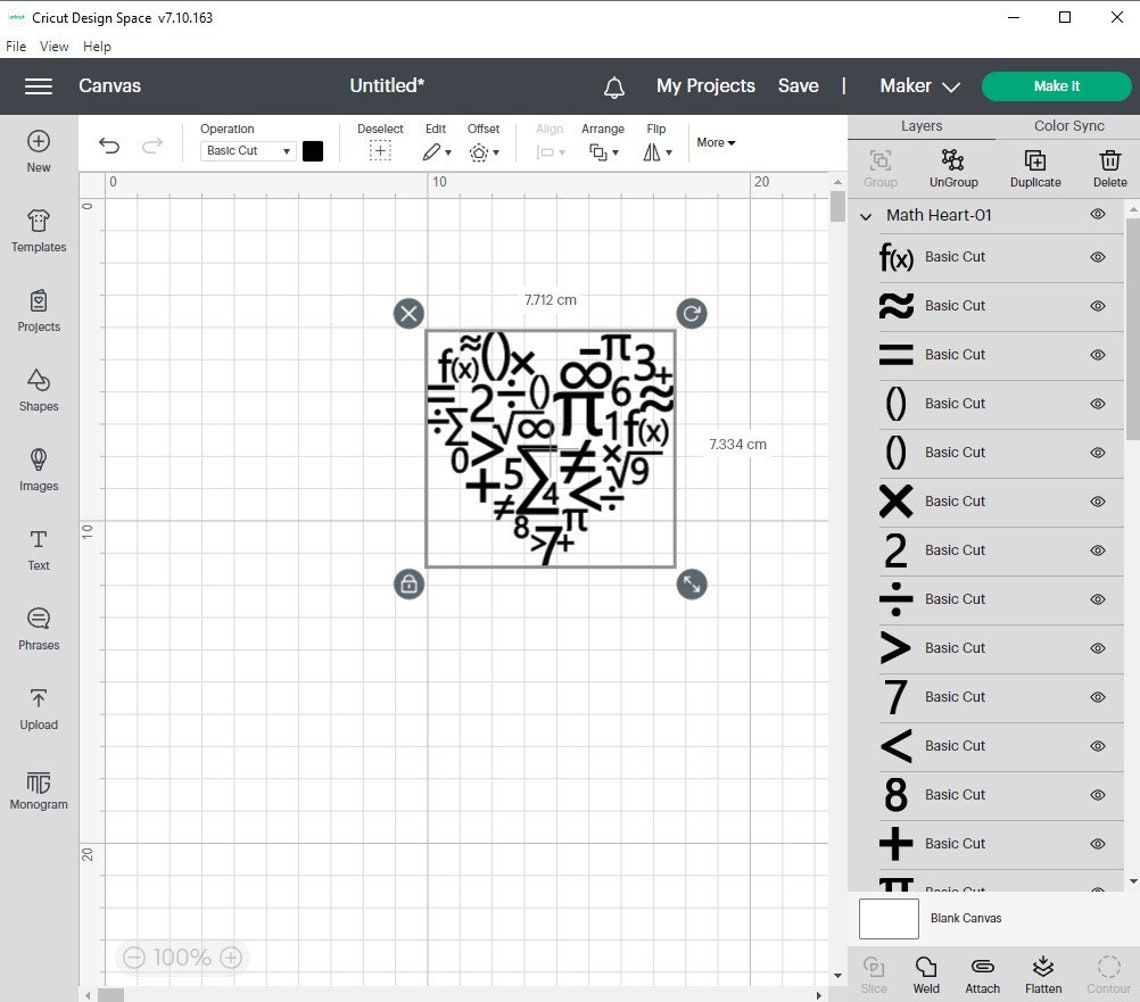The height and width of the screenshot is (1002, 1140).
Task: Open the More toolbar dropdown
Action: pyautogui.click(x=715, y=143)
